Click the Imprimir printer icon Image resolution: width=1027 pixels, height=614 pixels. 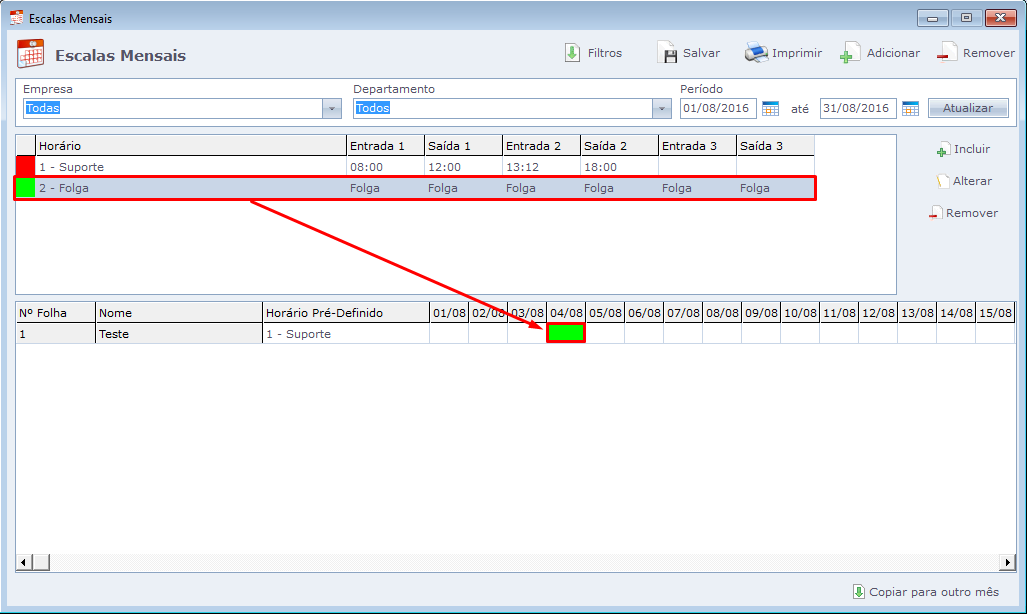tap(756, 53)
